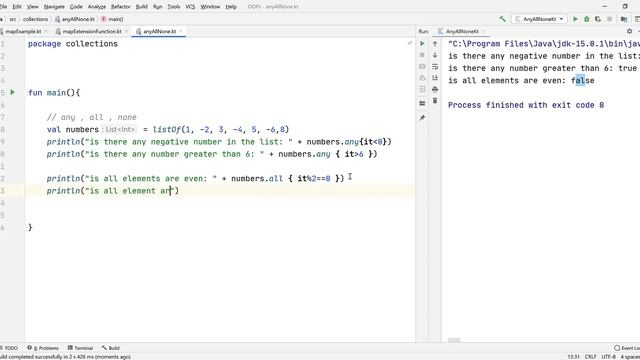
Task: Open the Run menu
Action: [x=158, y=7]
